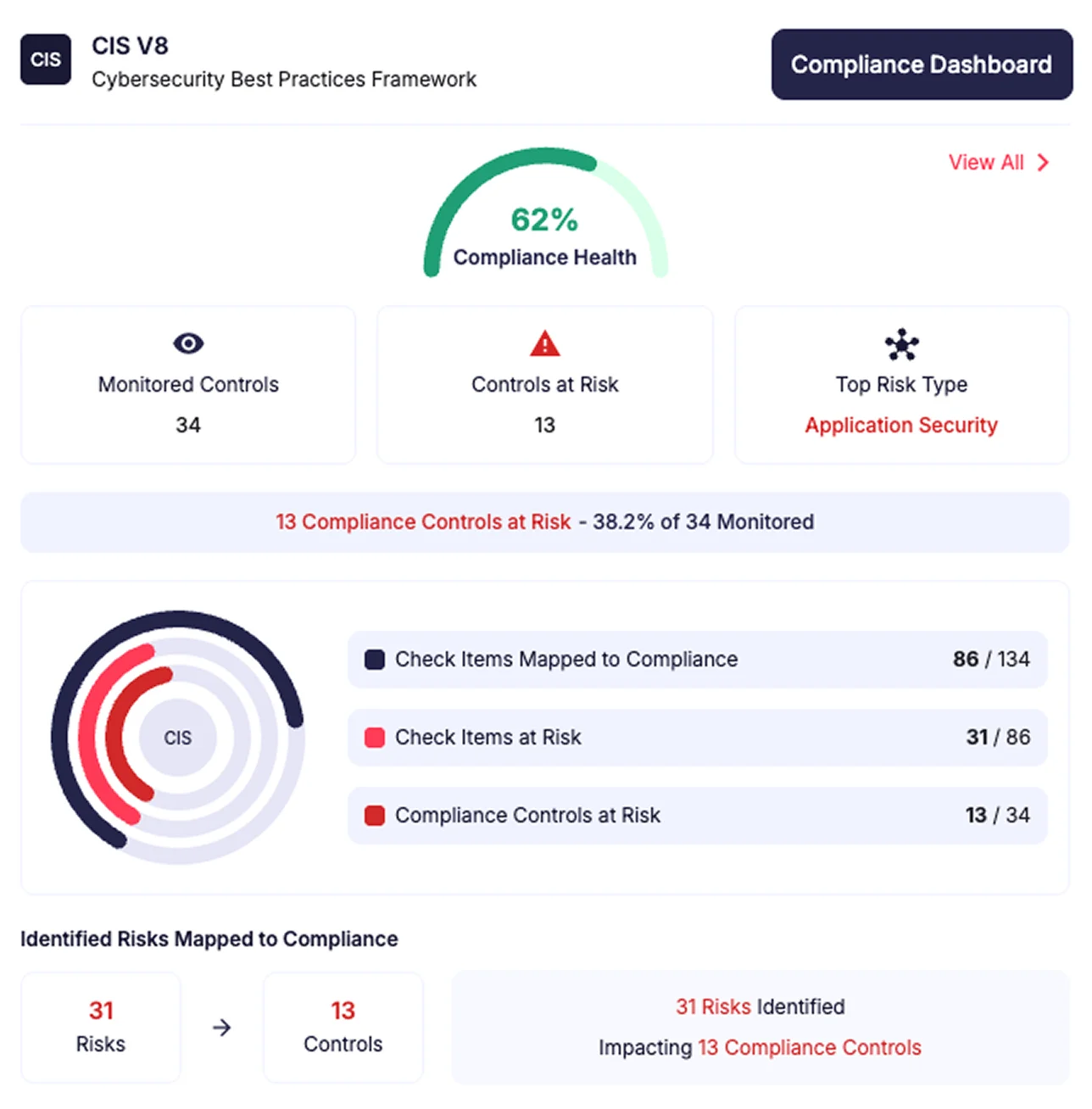Click the CIS center of the donut chart
Viewport: 1092px width, 1109px height.
coord(178,738)
